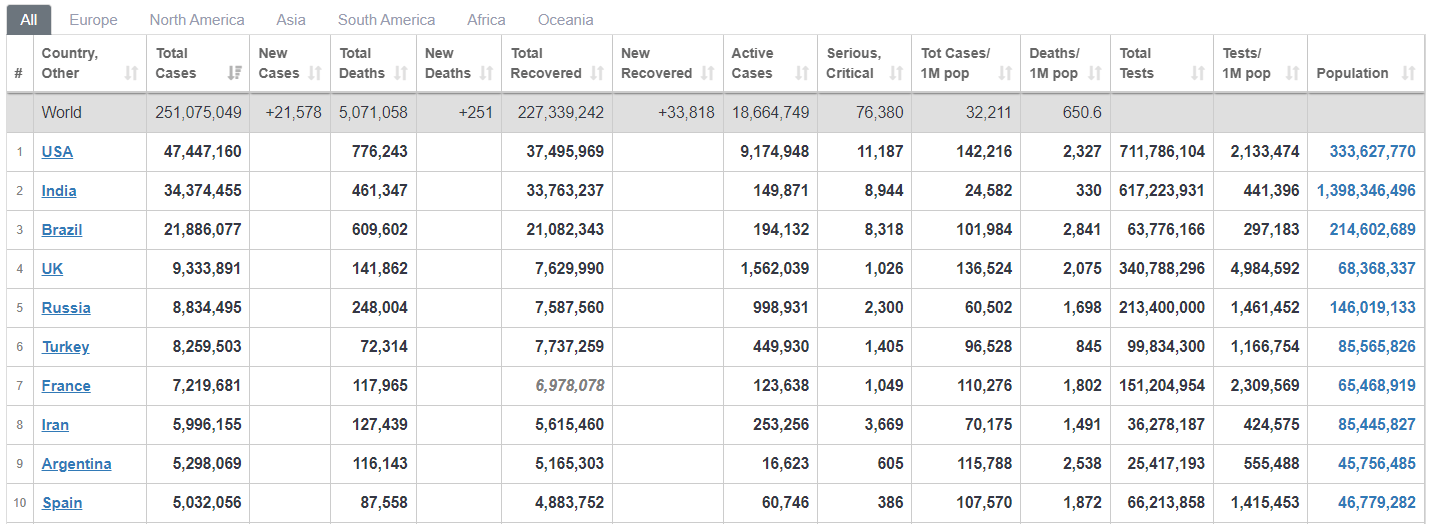Click sort icon in Total Tests header
This screenshot has height=524, width=1431.
1198,73
